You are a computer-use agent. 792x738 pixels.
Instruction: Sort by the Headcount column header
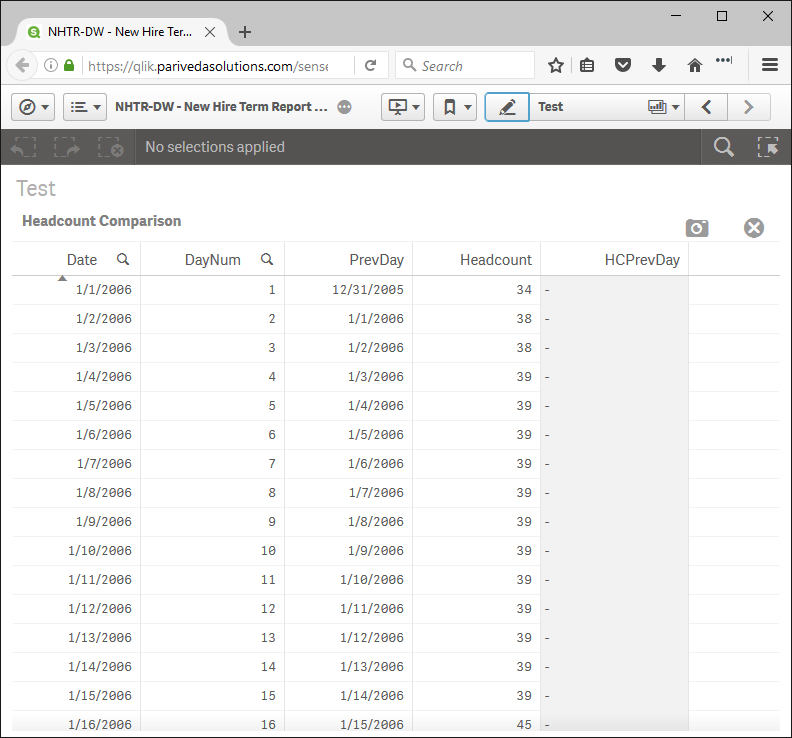(495, 260)
